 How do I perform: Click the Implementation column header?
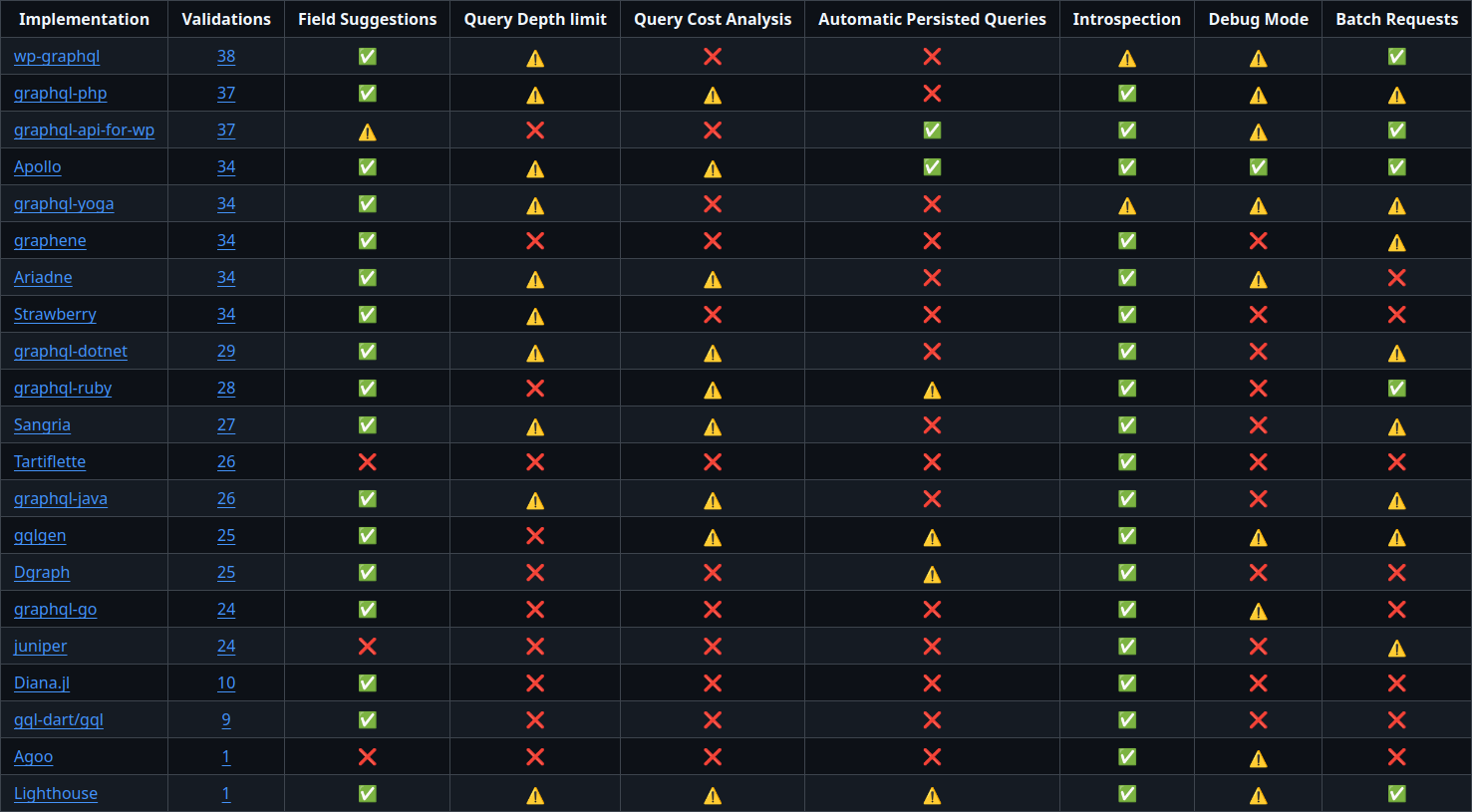[x=84, y=19]
